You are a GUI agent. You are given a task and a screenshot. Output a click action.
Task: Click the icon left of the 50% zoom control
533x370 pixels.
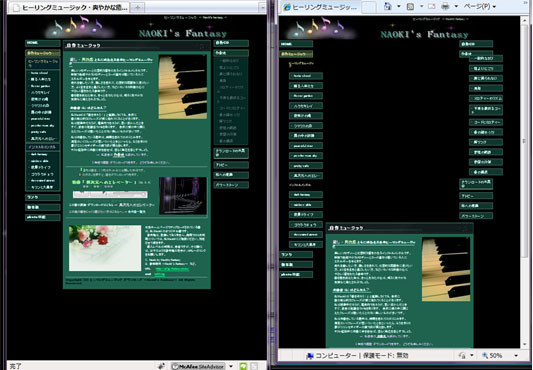(x=462, y=355)
